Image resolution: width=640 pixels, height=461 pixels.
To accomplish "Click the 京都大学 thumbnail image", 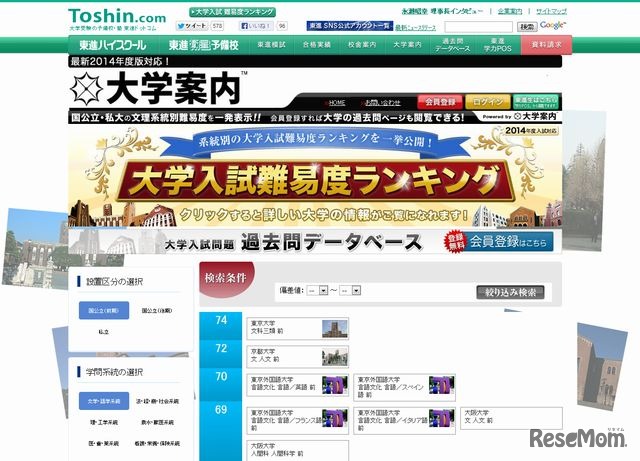I will (x=335, y=357).
